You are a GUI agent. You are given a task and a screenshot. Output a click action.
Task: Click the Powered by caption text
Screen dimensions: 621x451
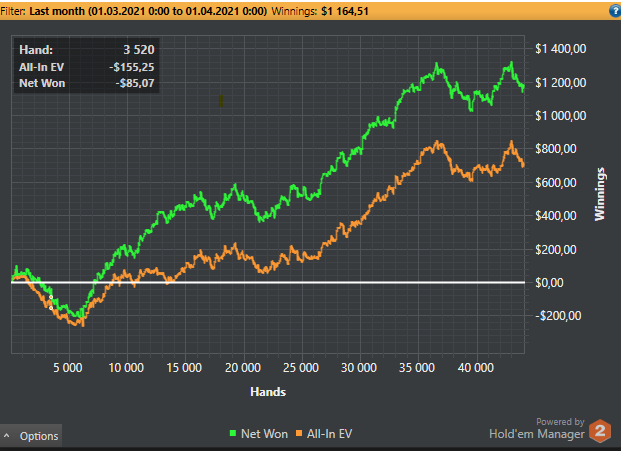tap(560, 422)
